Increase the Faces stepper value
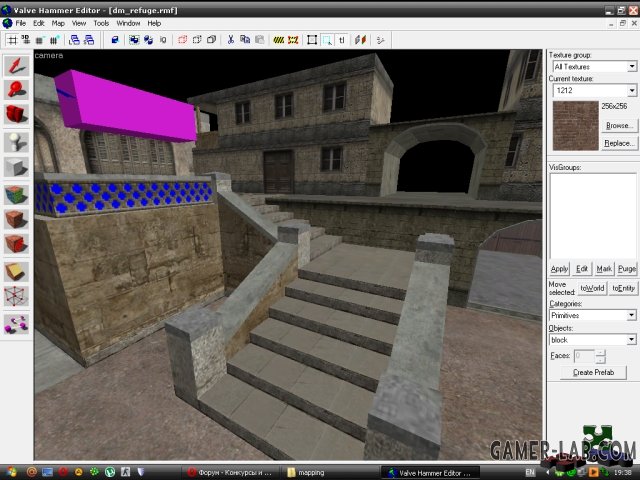Viewport: 640px width, 480px height. [x=600, y=353]
